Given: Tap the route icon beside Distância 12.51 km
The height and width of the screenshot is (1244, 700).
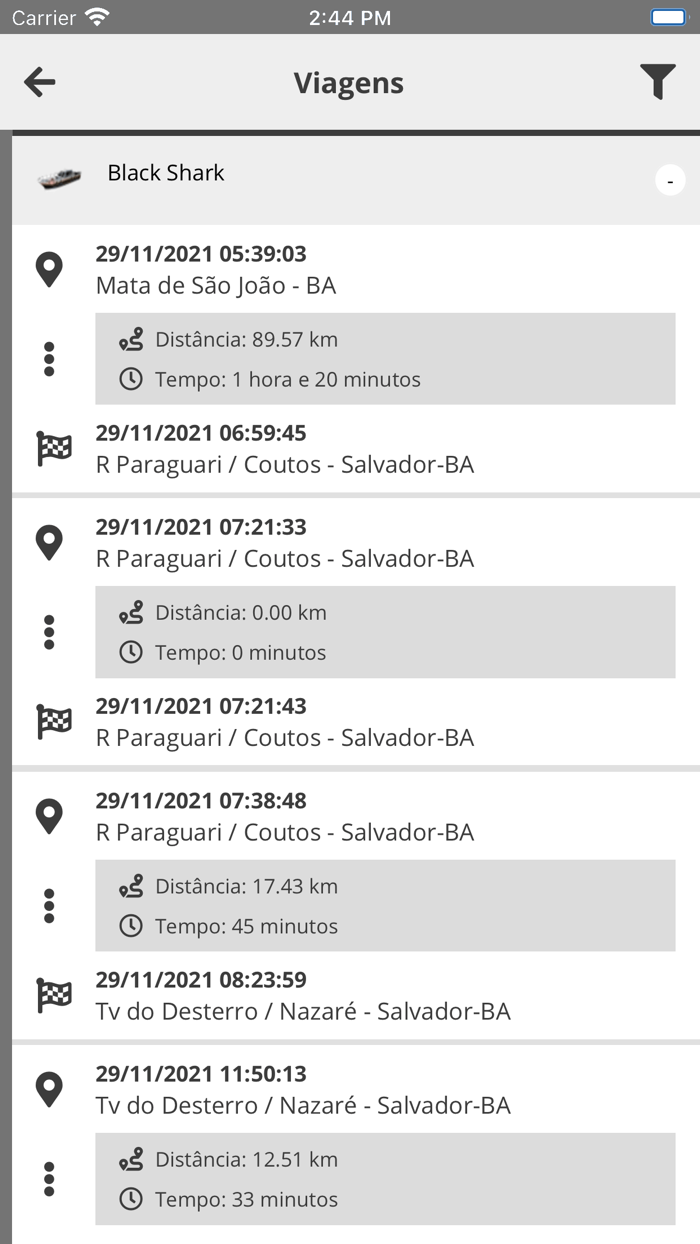Looking at the screenshot, I should pyautogui.click(x=131, y=1160).
